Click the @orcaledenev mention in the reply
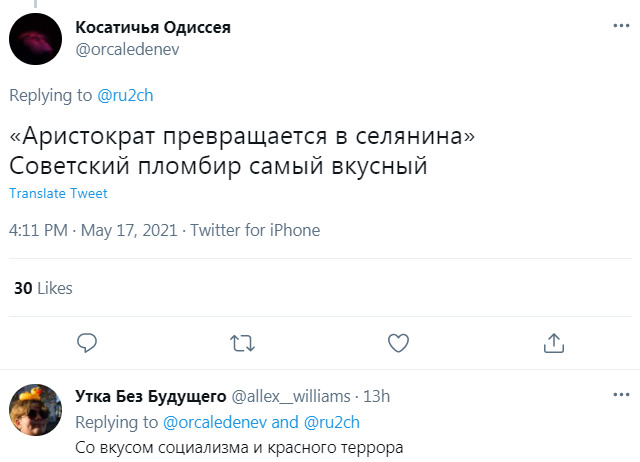Viewport: 640px width, 462px height. pyautogui.click(x=214, y=421)
